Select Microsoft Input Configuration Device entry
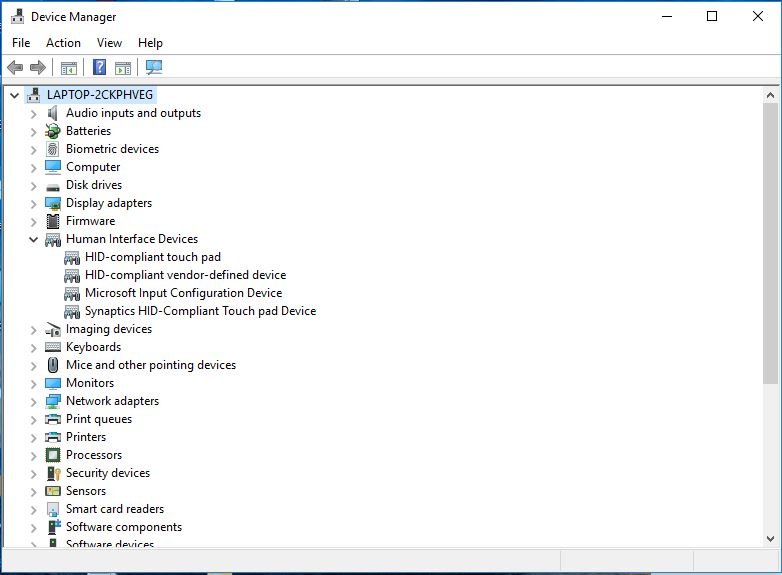782x575 pixels. coord(183,293)
